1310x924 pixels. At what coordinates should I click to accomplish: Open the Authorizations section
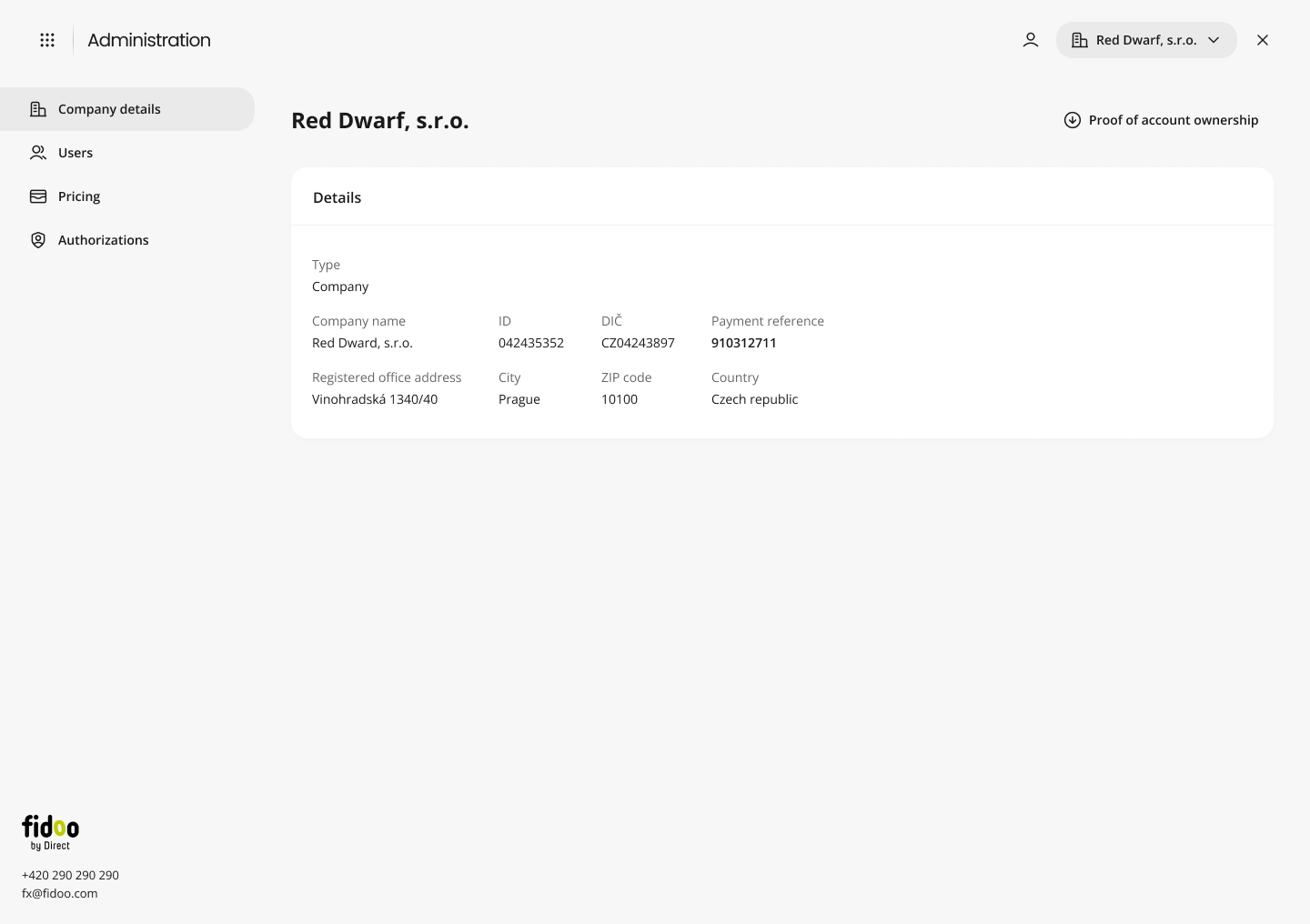(127, 240)
